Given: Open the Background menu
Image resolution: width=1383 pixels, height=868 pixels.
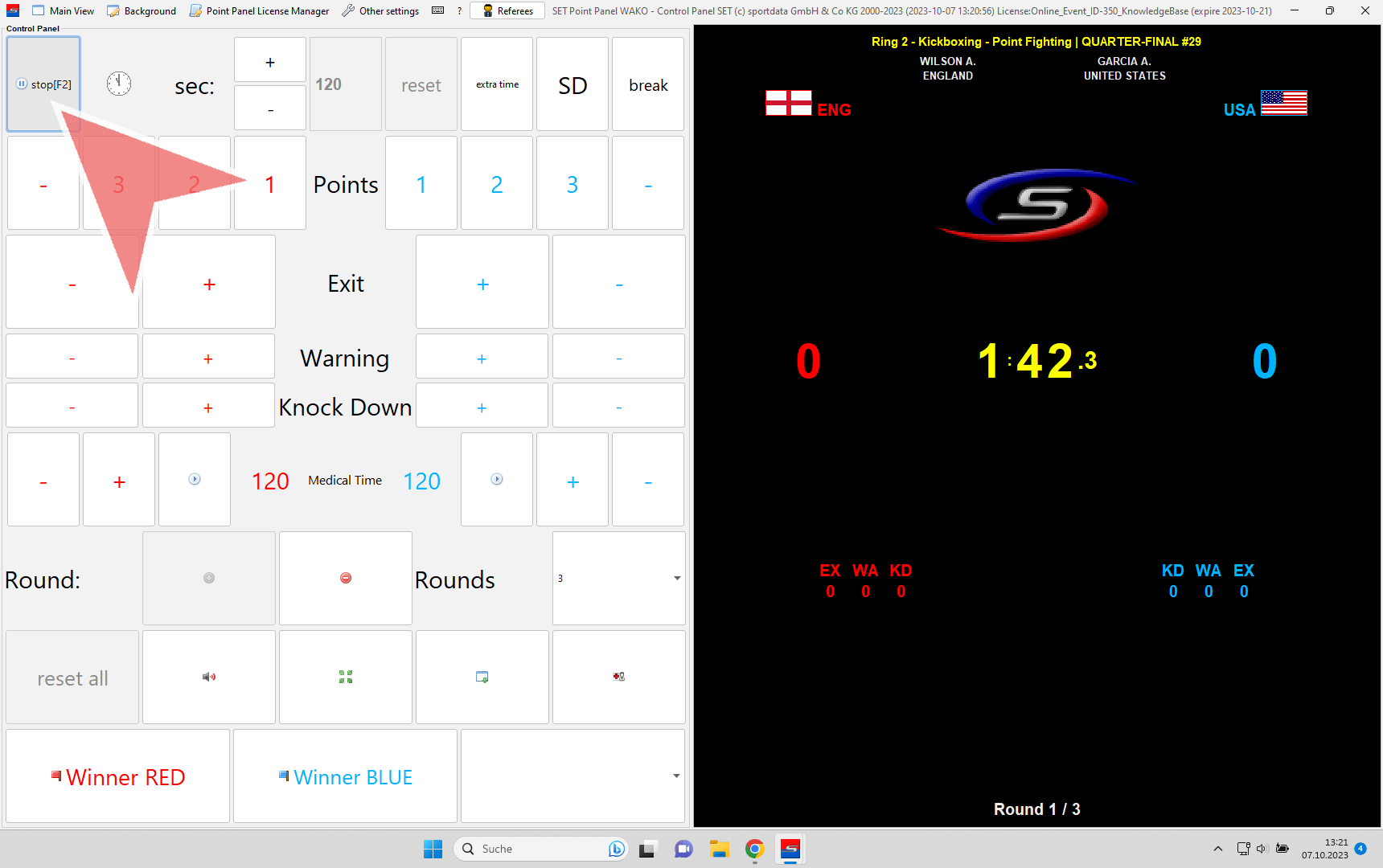Looking at the screenshot, I should (x=142, y=10).
